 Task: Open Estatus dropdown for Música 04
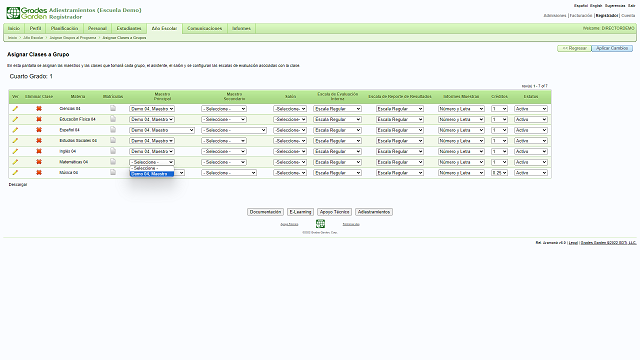click(x=531, y=173)
